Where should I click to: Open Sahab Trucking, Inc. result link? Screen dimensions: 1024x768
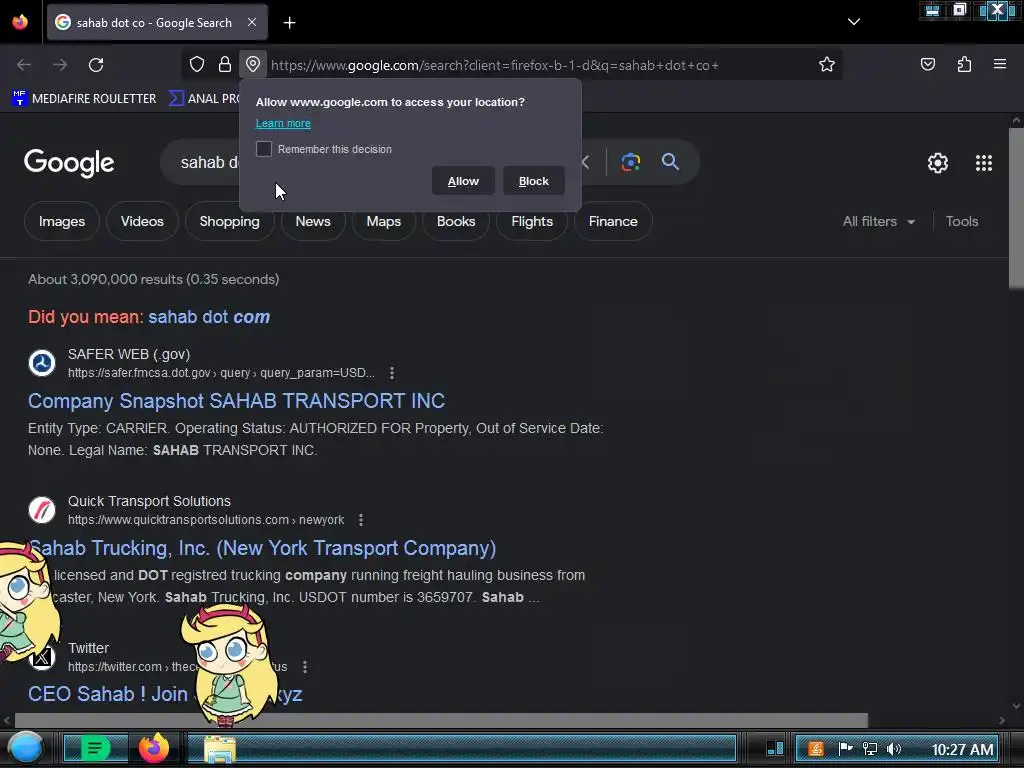[x=262, y=548]
